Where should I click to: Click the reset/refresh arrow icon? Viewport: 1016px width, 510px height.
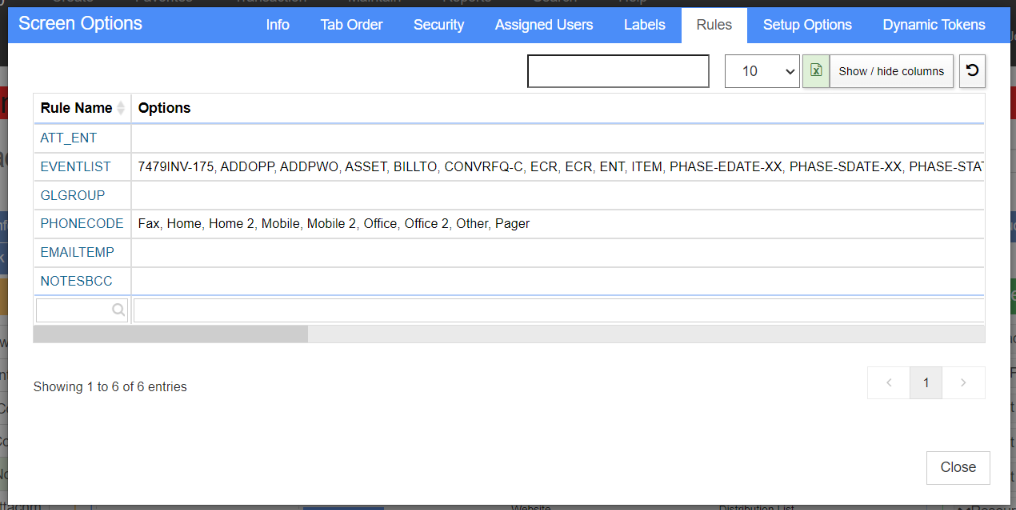tap(972, 71)
